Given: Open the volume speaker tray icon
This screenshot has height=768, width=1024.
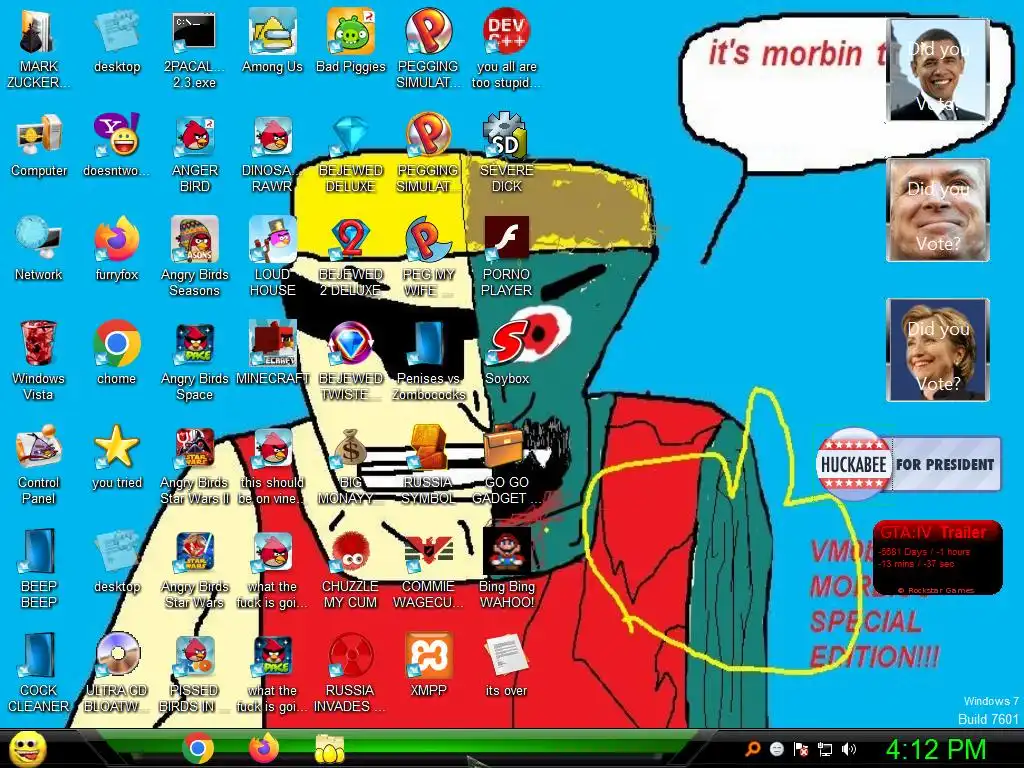Looking at the screenshot, I should pos(849,749).
